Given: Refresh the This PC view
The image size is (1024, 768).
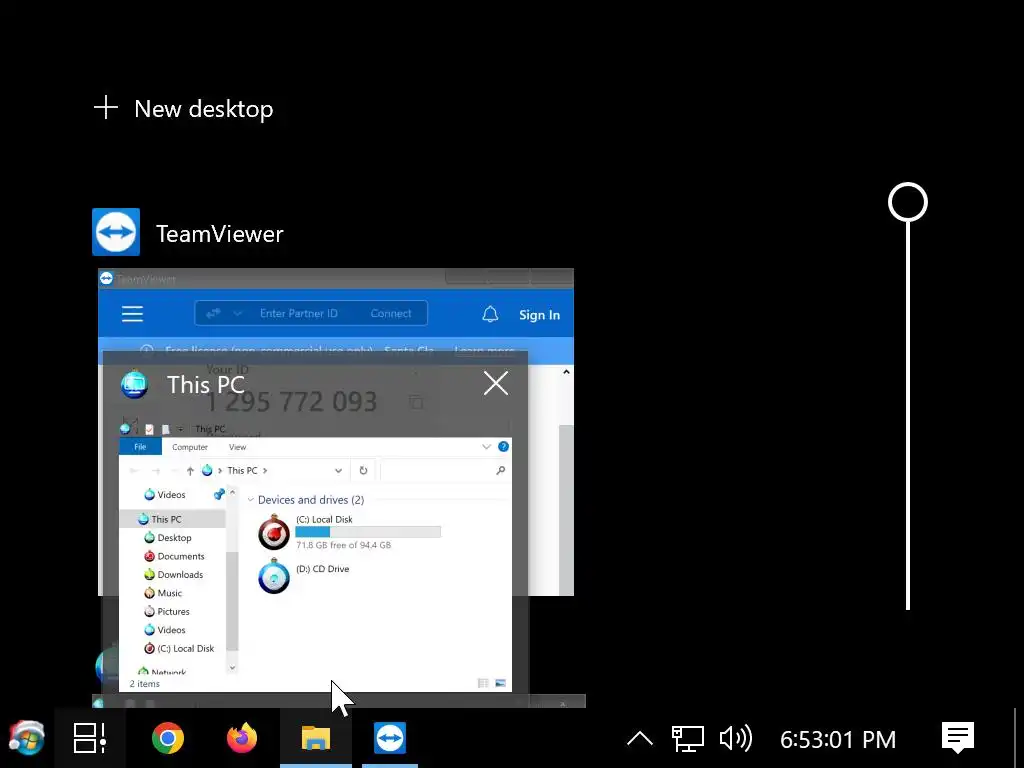Looking at the screenshot, I should [363, 470].
